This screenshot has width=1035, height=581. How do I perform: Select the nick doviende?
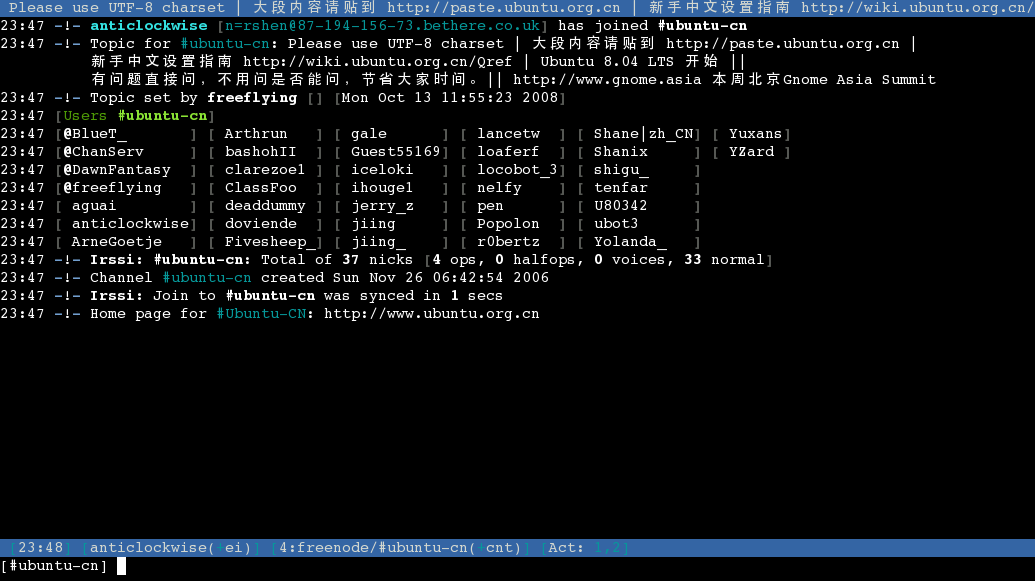(x=260, y=224)
